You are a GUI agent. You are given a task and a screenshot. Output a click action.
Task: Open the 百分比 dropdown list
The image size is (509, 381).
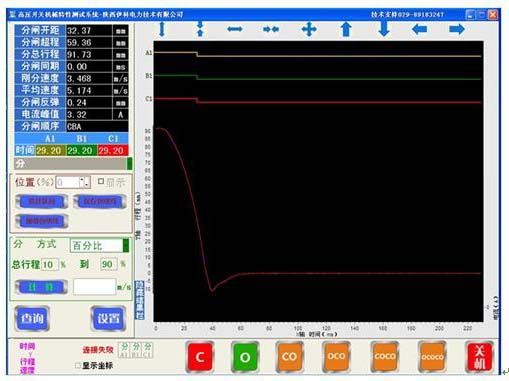(x=126, y=245)
